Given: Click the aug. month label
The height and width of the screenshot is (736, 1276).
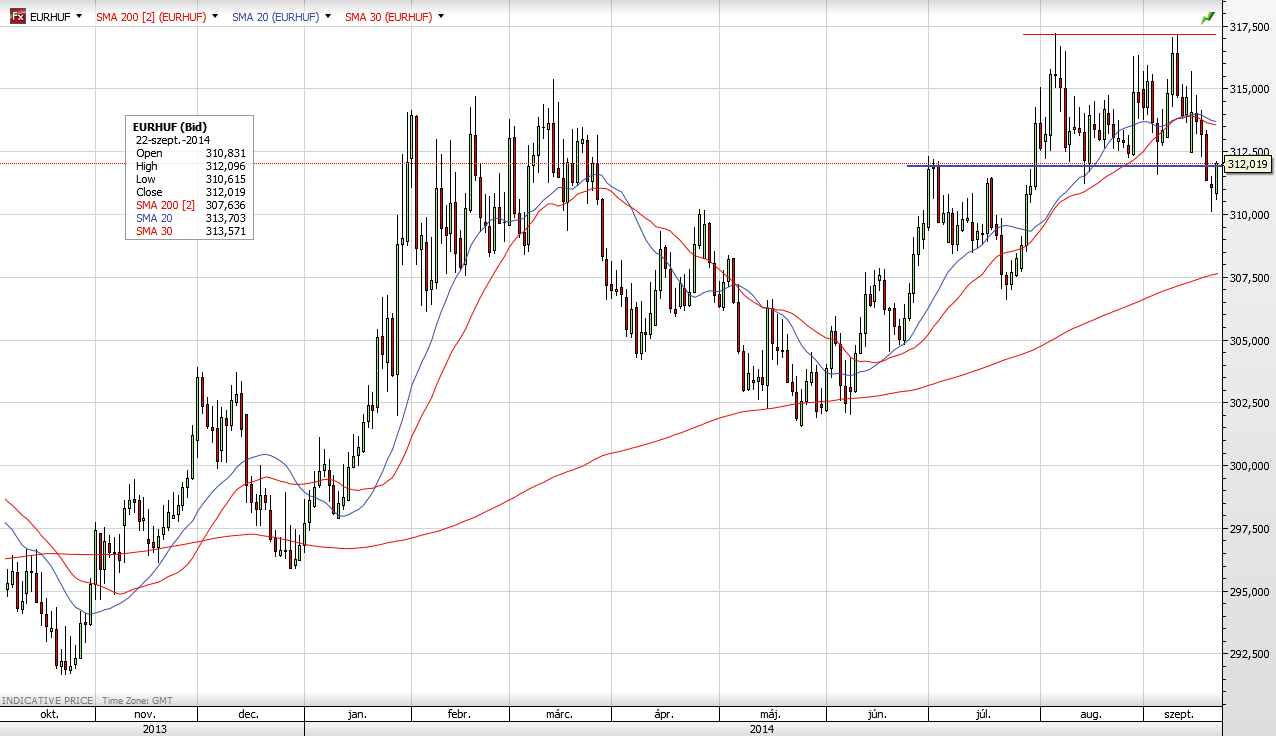Looking at the screenshot, I should pyautogui.click(x=1091, y=714).
